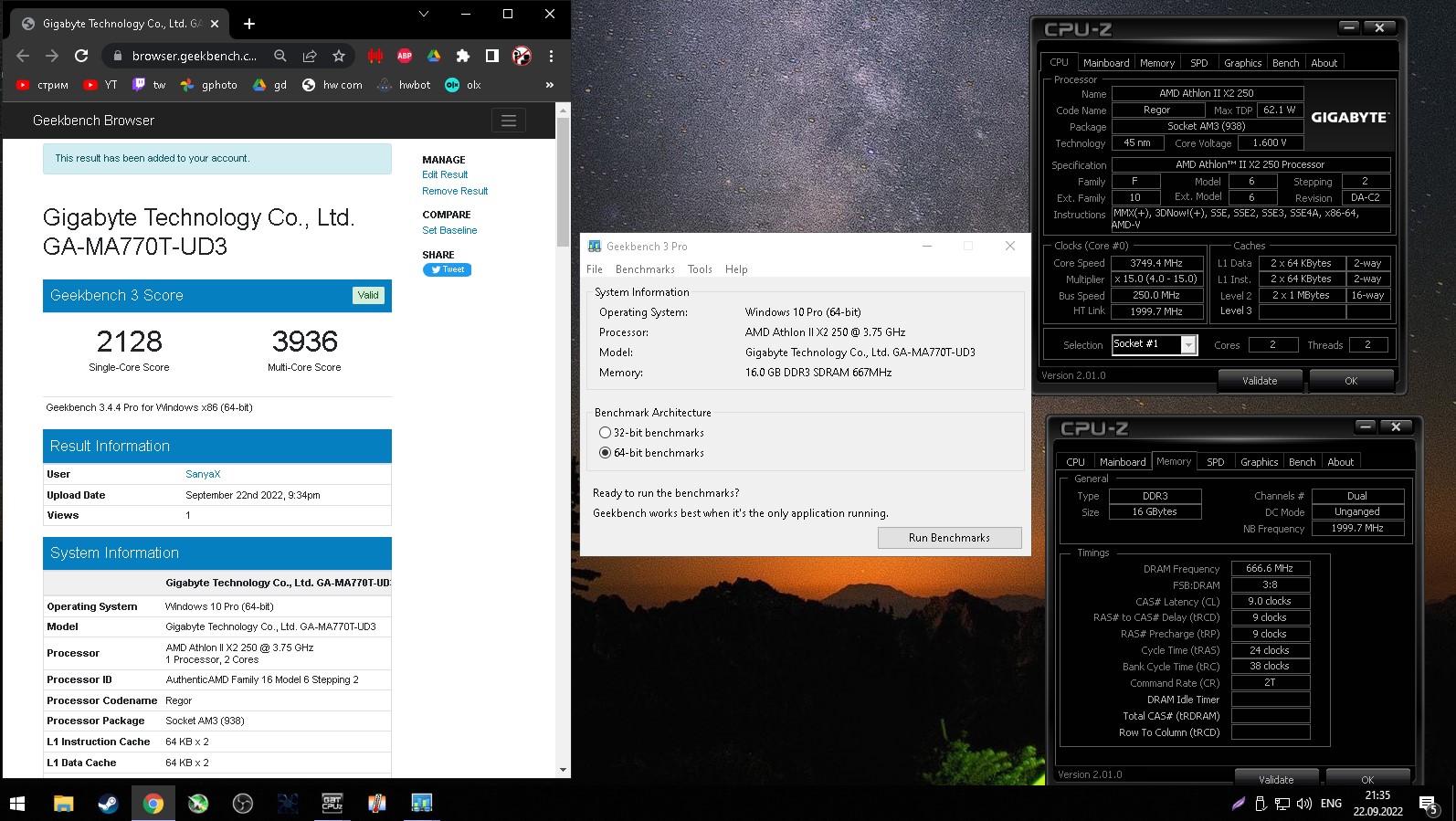Open the Benchmarks menu in Geekbench 3

click(645, 269)
